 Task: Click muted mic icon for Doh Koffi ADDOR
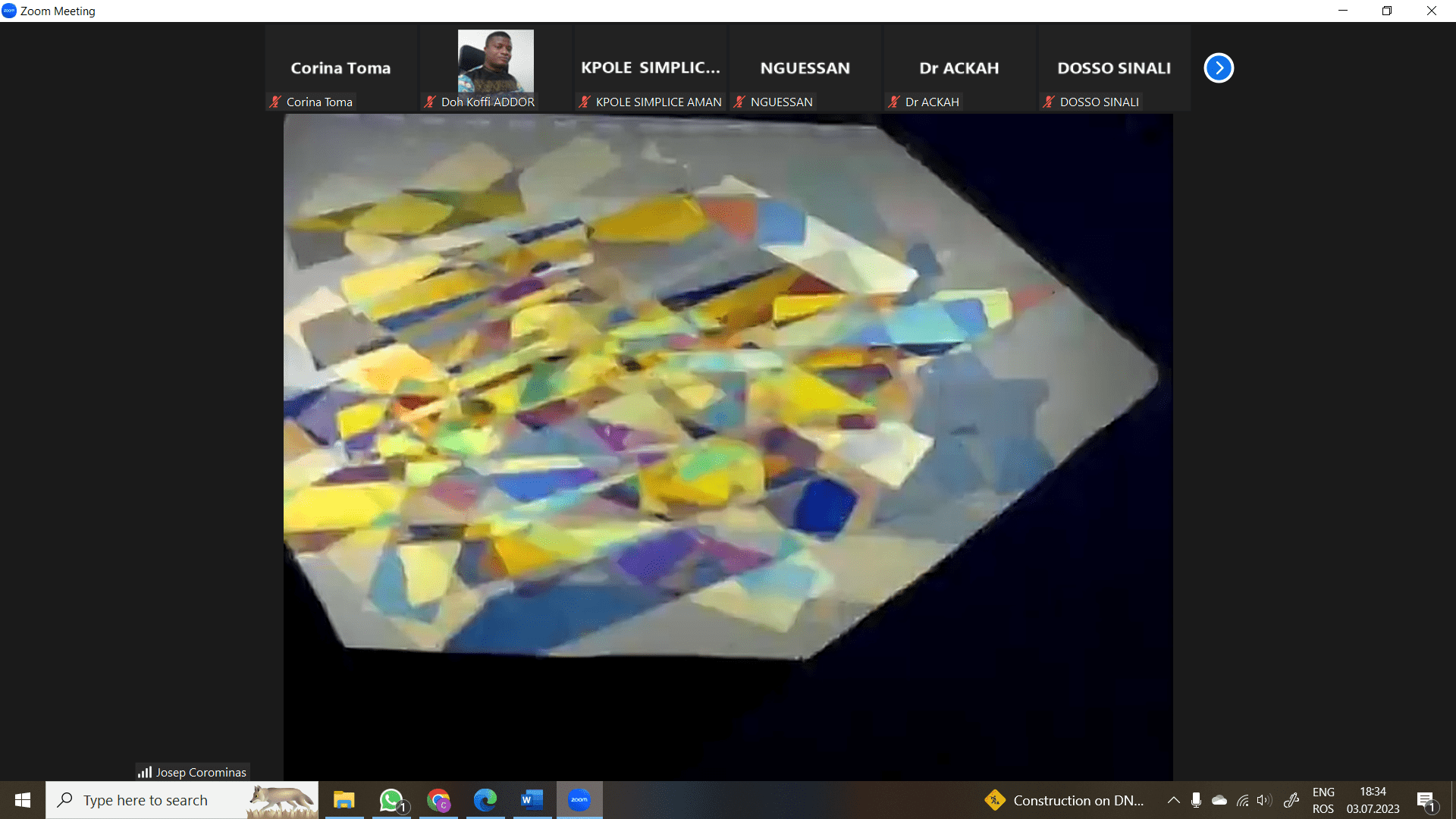coord(430,102)
